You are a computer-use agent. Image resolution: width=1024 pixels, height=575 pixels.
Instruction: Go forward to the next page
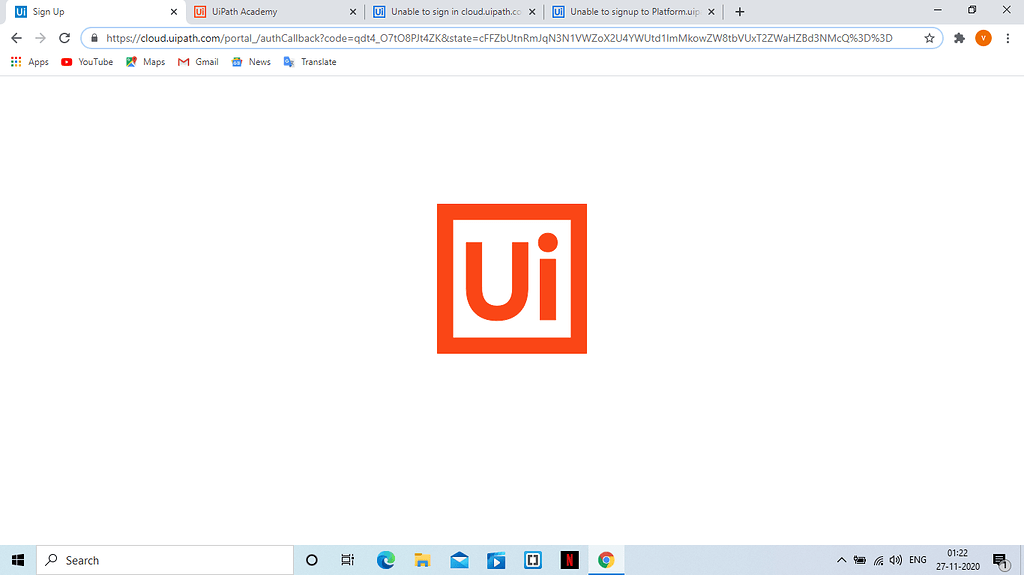(x=40, y=38)
